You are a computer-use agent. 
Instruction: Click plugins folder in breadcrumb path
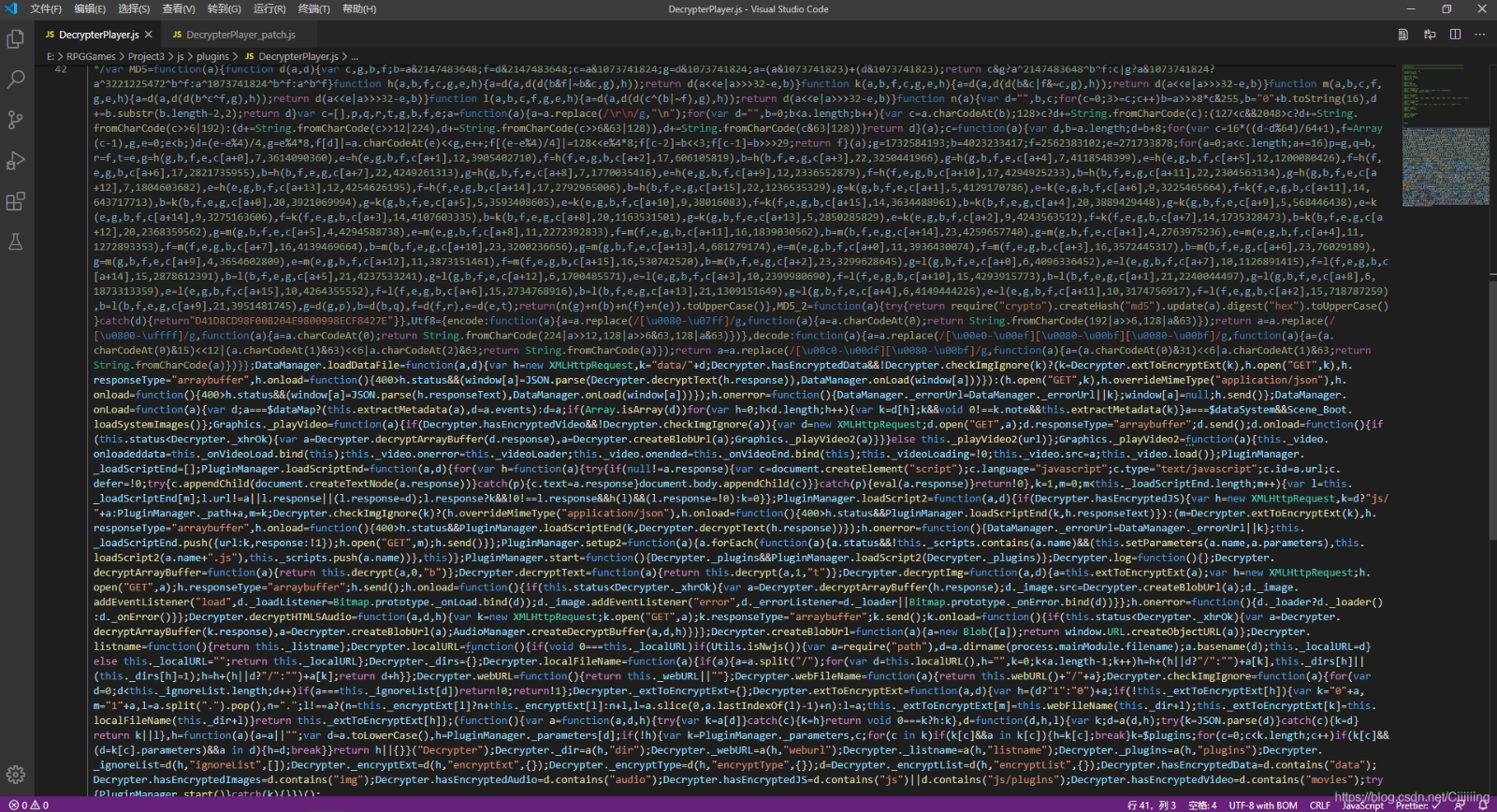(x=212, y=56)
